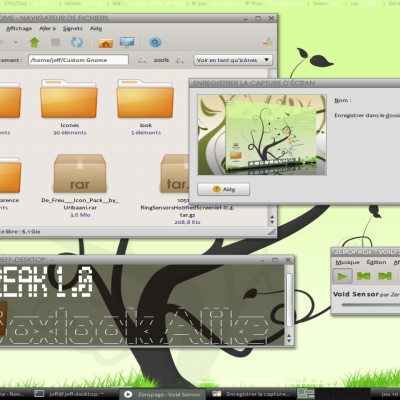Expand the Voir en tant qu'icônes dropdown
Viewport: 400px width, 400px height.
tap(233, 60)
